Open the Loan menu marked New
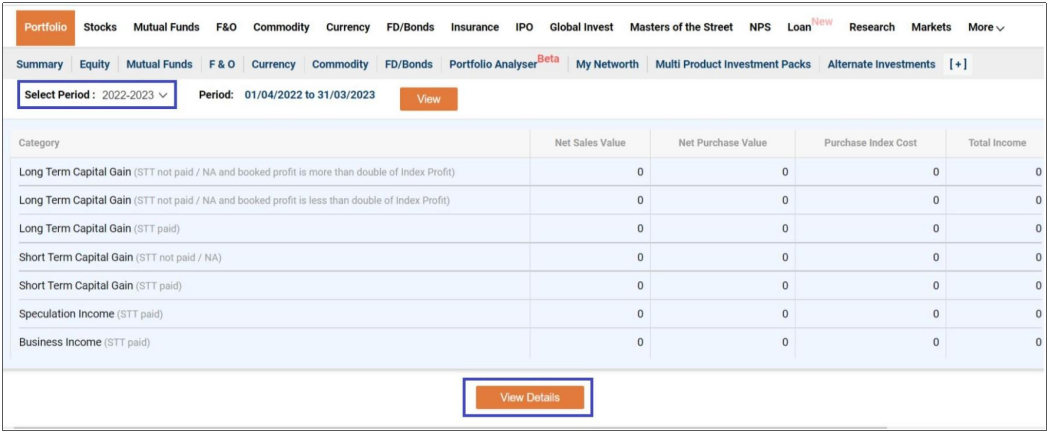Screen dimensions: 1050x432 point(799,27)
